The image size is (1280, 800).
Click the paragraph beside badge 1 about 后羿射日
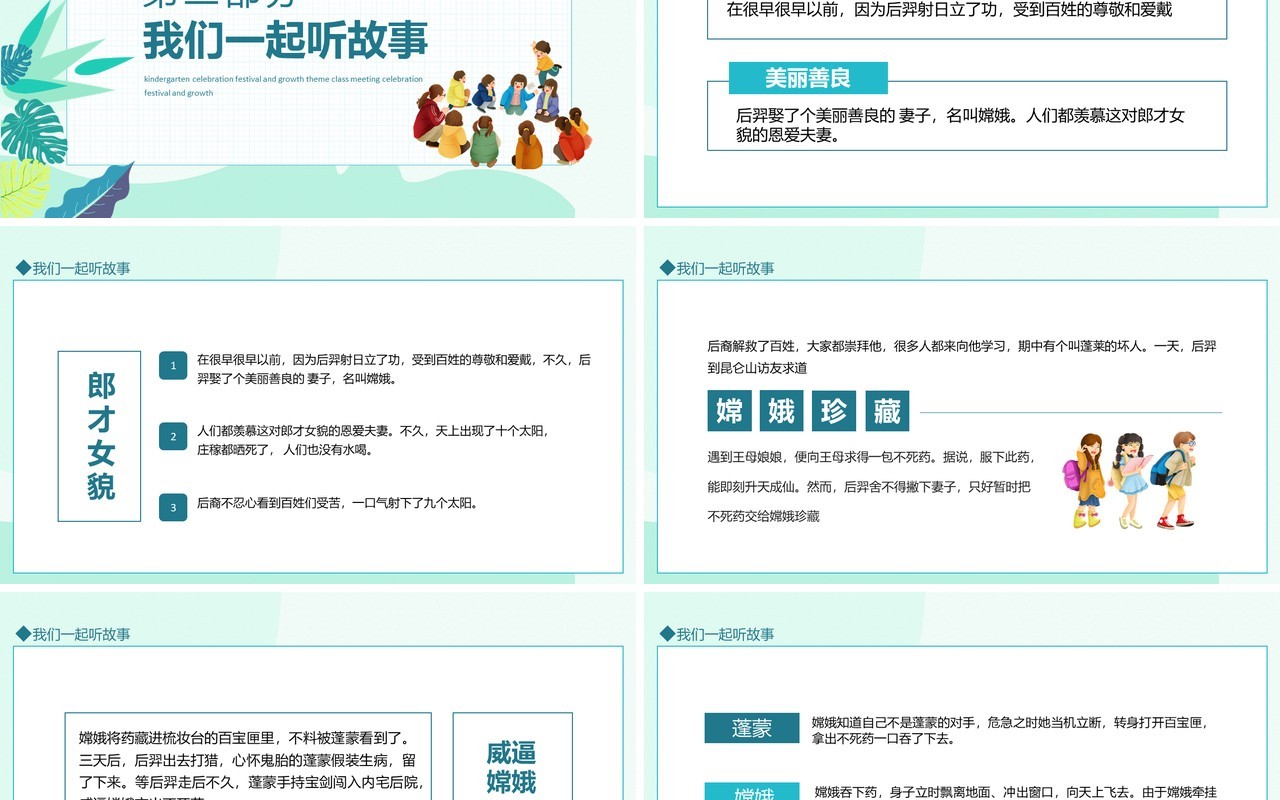394,369
